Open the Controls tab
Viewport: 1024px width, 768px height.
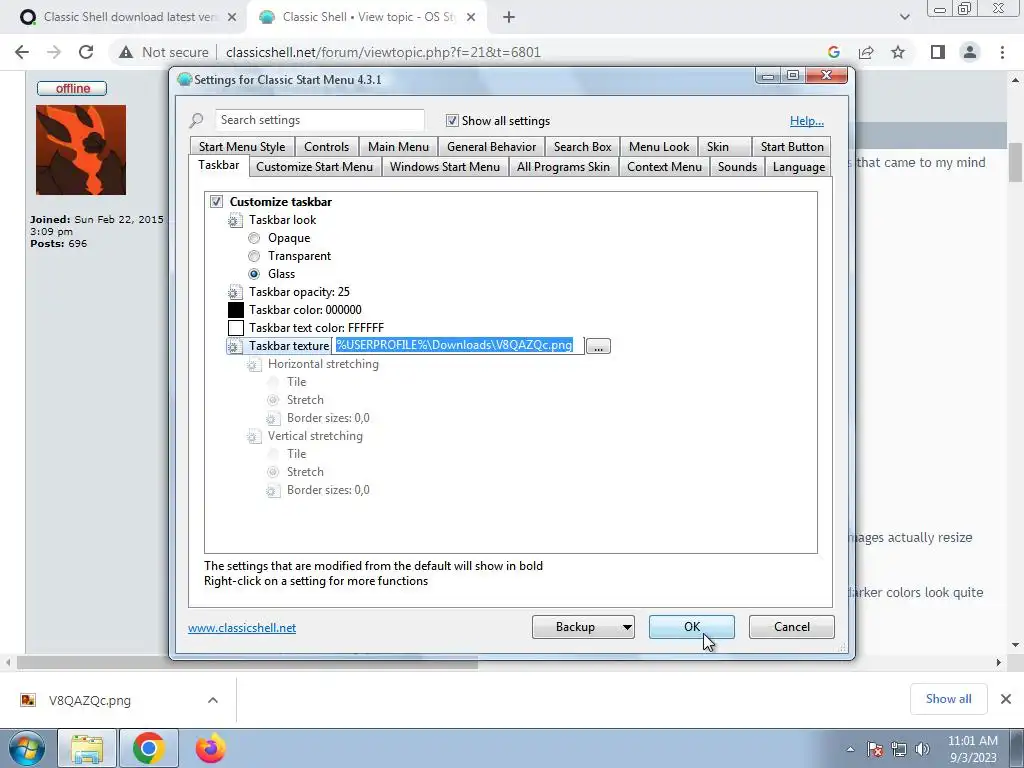pos(327,147)
